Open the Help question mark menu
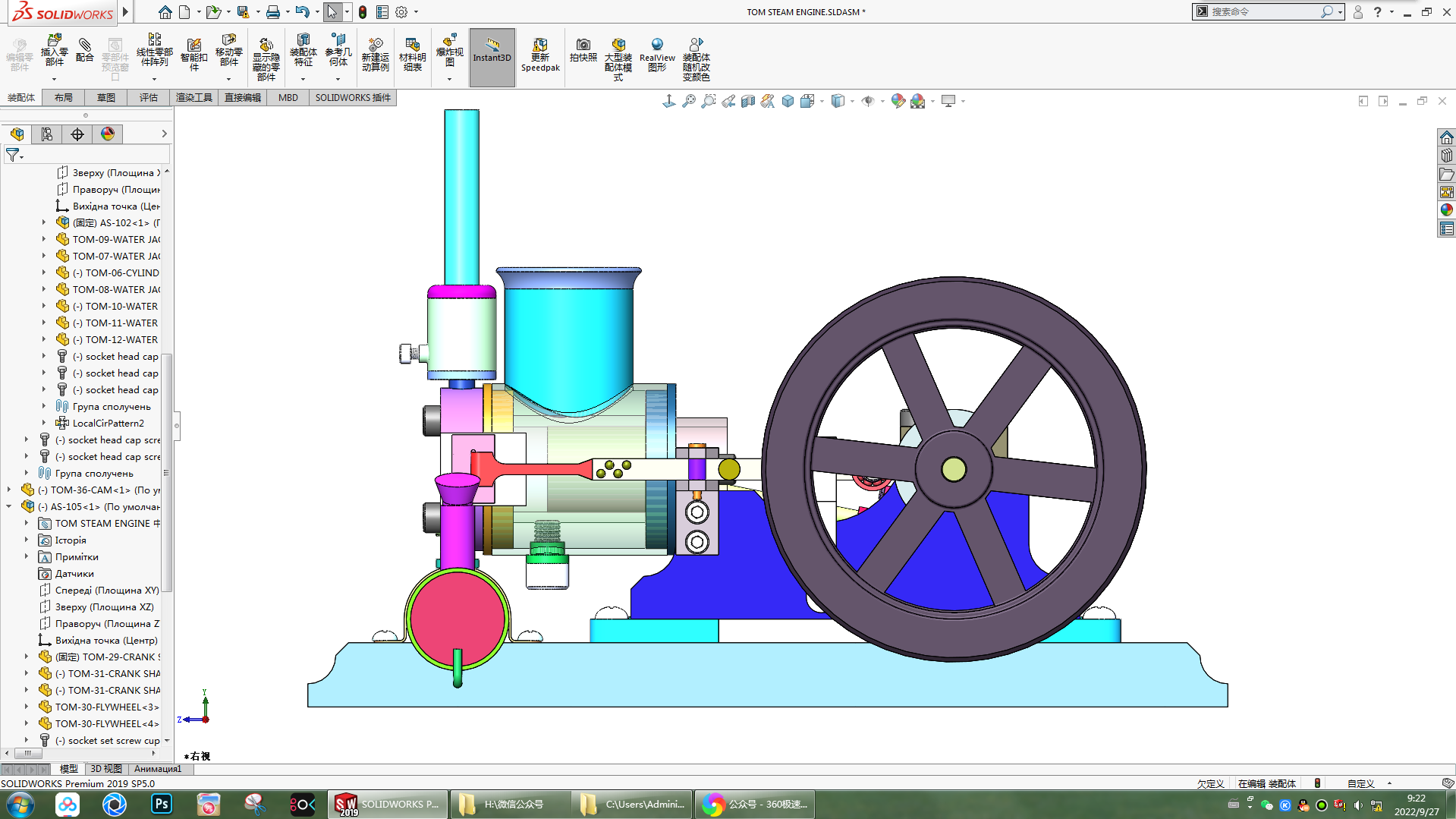The width and height of the screenshot is (1456, 819). point(1377,12)
